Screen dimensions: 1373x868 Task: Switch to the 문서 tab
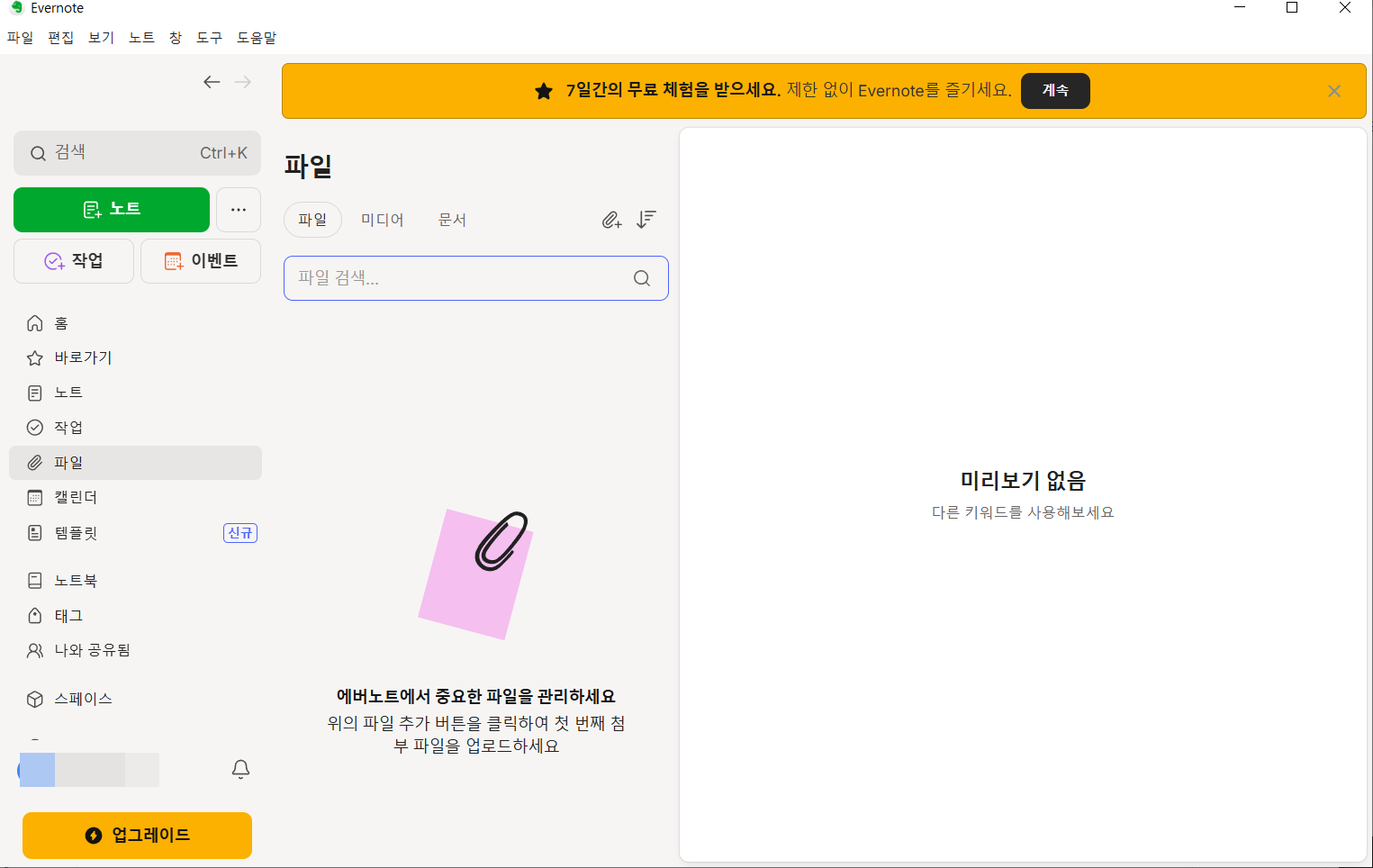click(x=452, y=220)
